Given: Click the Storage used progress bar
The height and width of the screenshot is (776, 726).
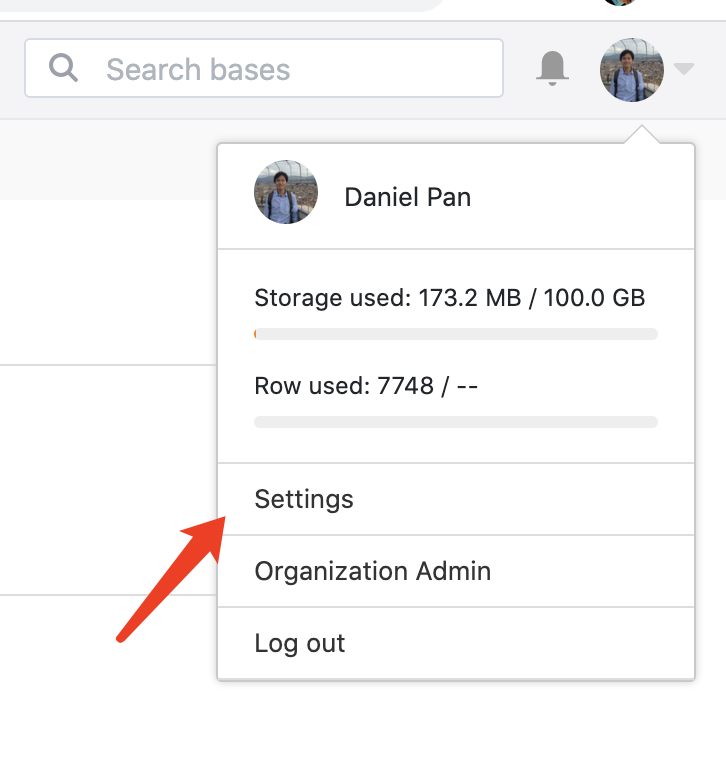Looking at the screenshot, I should (456, 334).
